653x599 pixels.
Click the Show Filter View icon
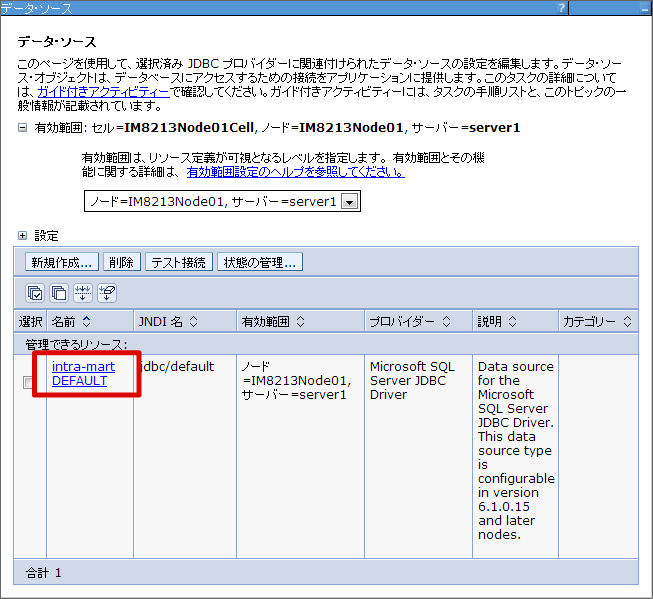[83, 293]
